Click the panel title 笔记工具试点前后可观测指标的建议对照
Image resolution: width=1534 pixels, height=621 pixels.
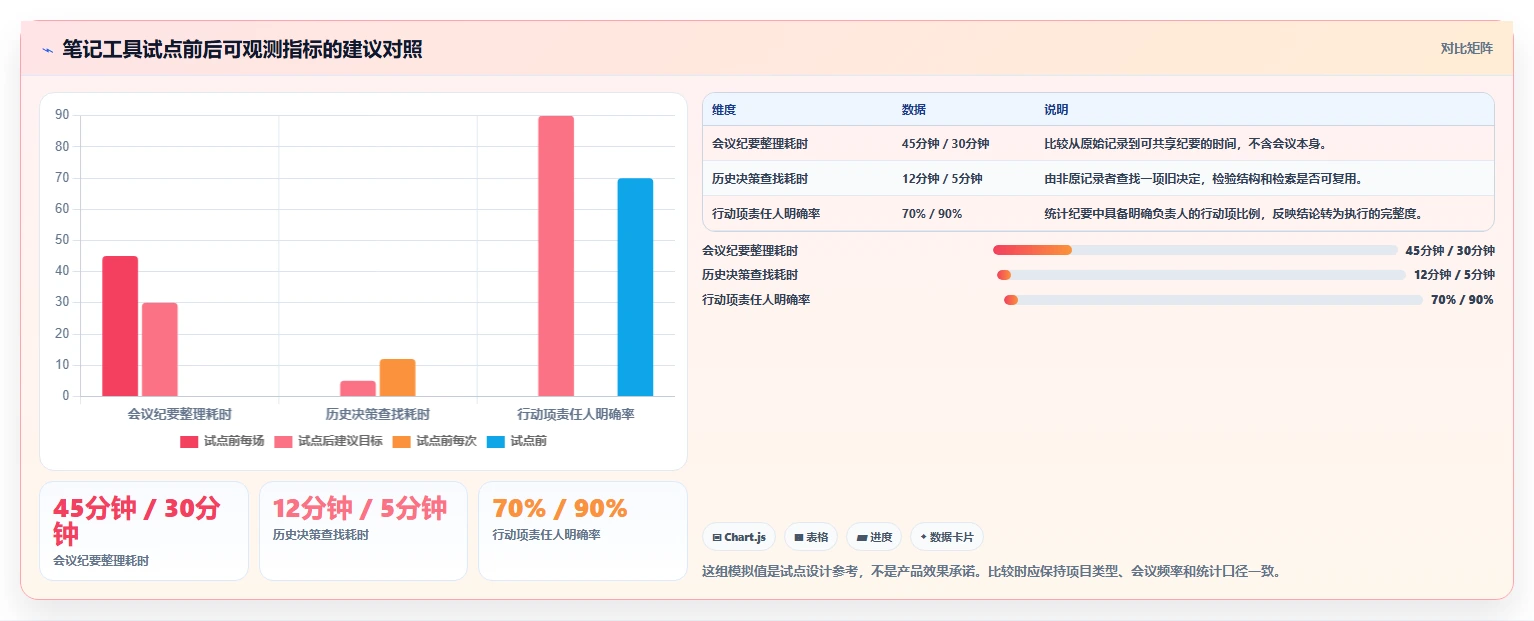click(242, 50)
